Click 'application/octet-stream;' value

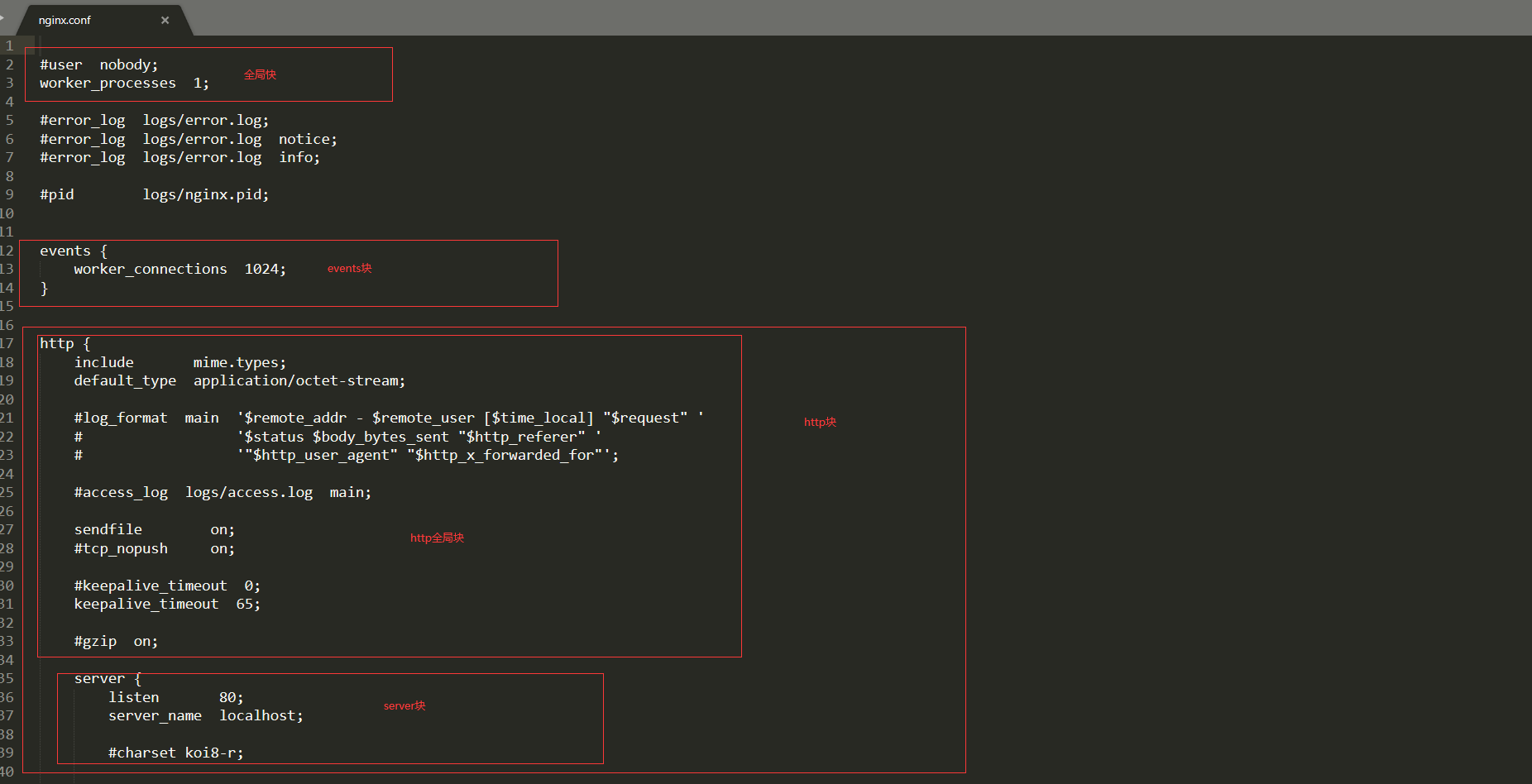point(299,381)
